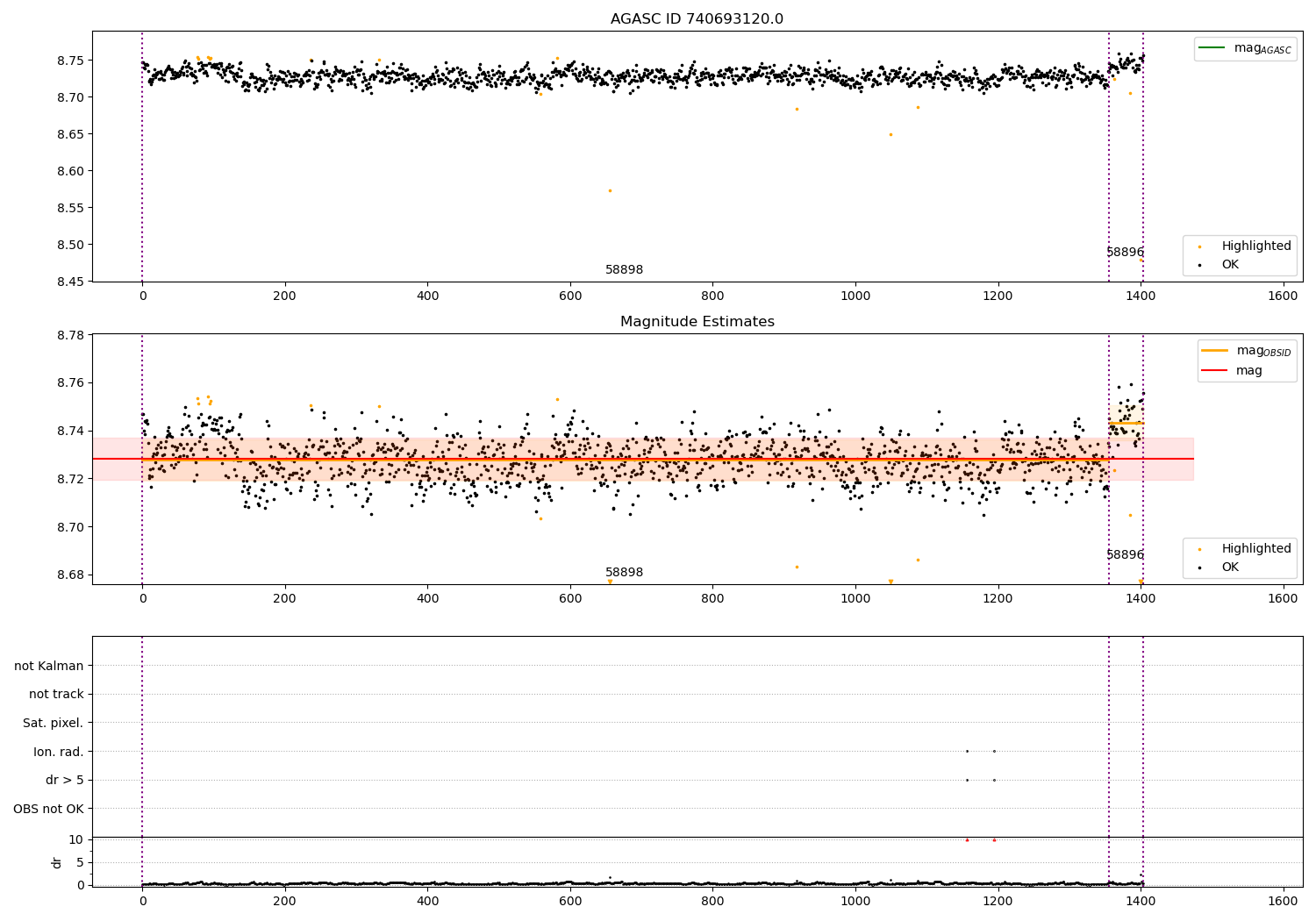1316x921 pixels.
Task: Click the 58896 label in Magnitude Estimates plot
Action: point(1125,555)
